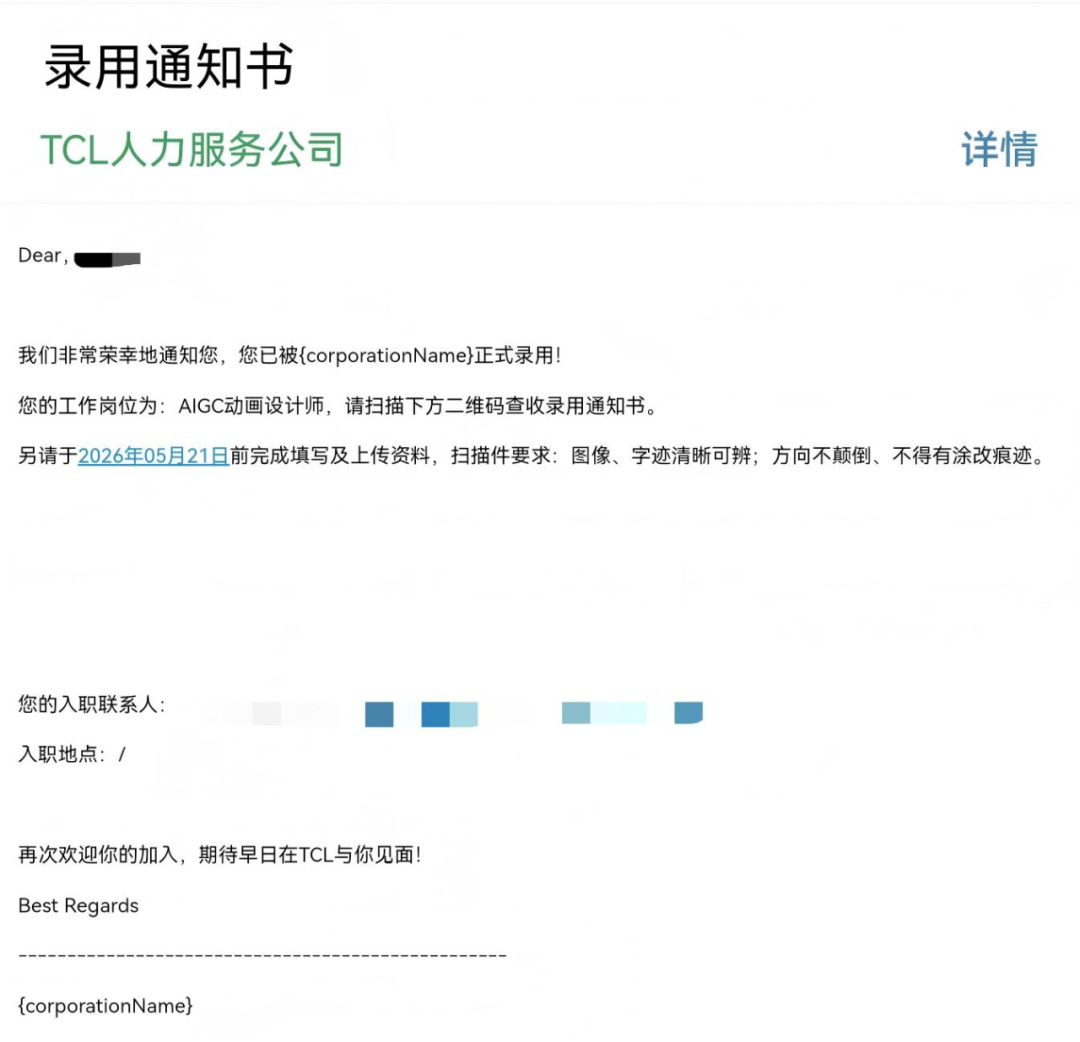The image size is (1080, 1042).
Task: Select the line 我们非常荣幸地通知您
Action: (x=290, y=355)
